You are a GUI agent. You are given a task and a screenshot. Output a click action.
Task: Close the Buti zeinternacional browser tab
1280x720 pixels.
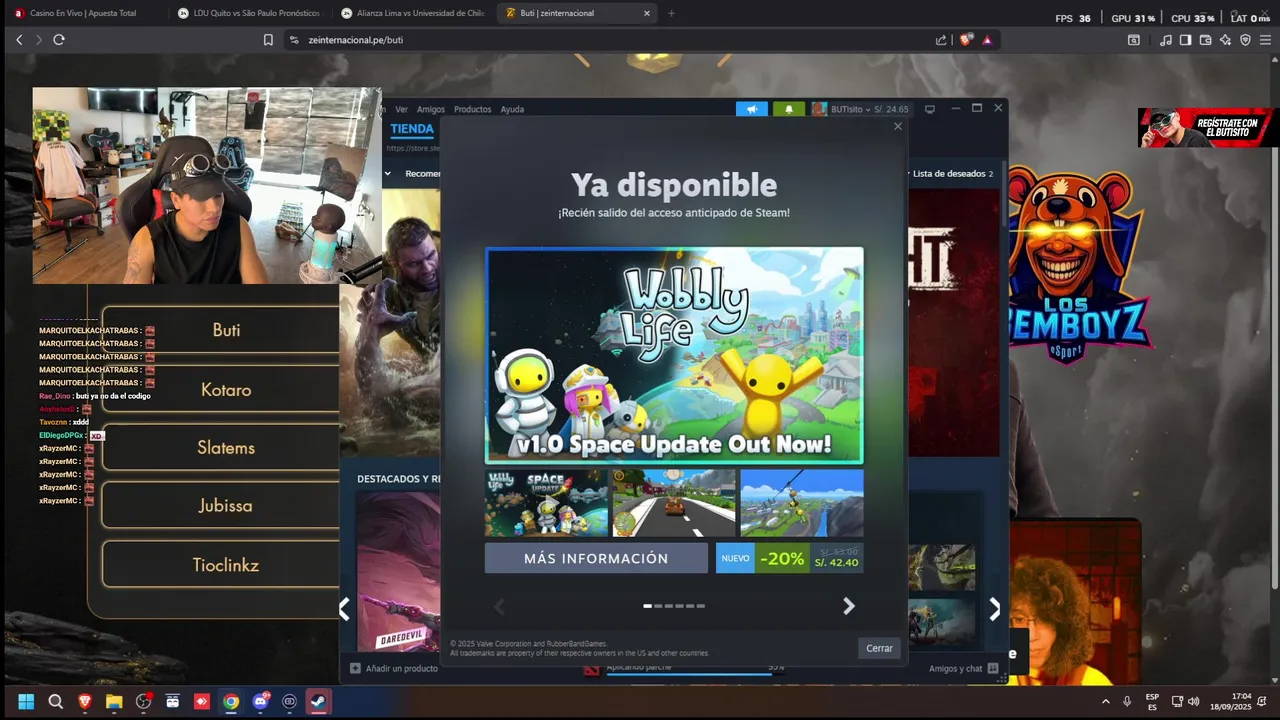647,13
